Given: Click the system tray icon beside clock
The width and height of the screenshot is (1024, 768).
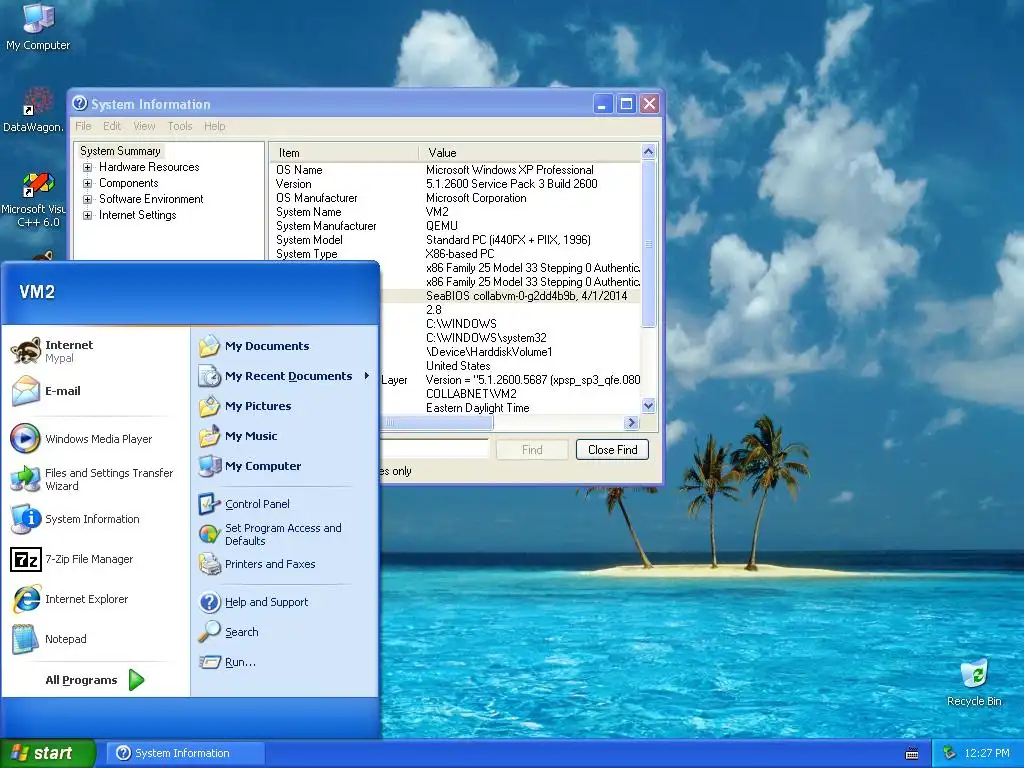Looking at the screenshot, I should click(950, 753).
